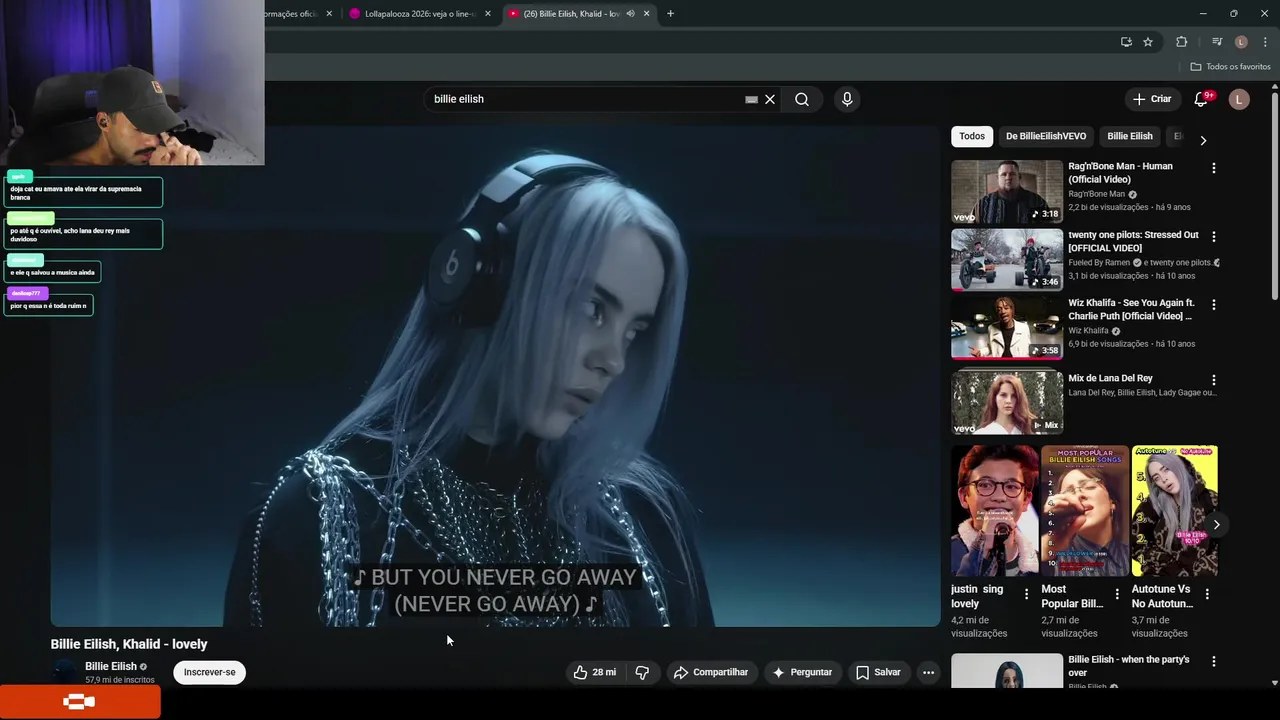The image size is (1280, 720).
Task: Click the Perguntar button
Action: (802, 672)
